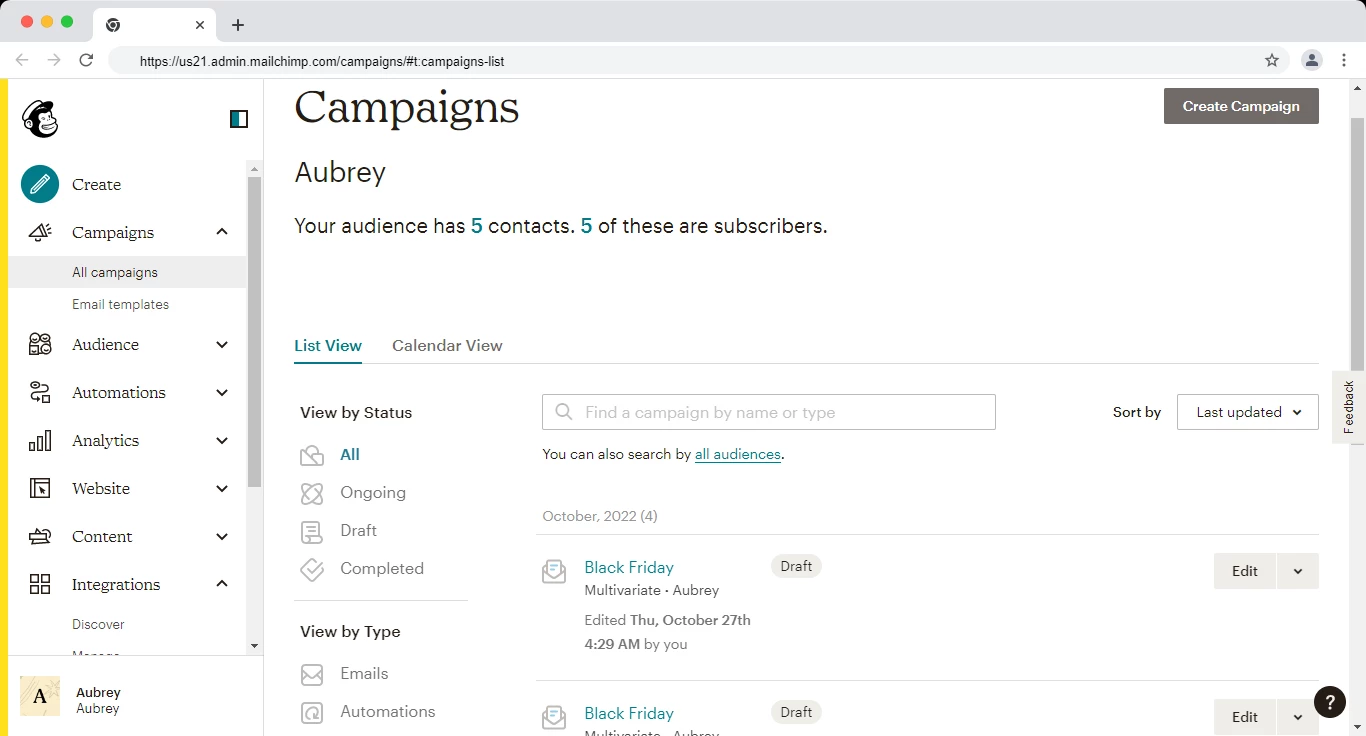Open the Sort by Last updated dropdown
Image resolution: width=1366 pixels, height=736 pixels.
point(1248,412)
